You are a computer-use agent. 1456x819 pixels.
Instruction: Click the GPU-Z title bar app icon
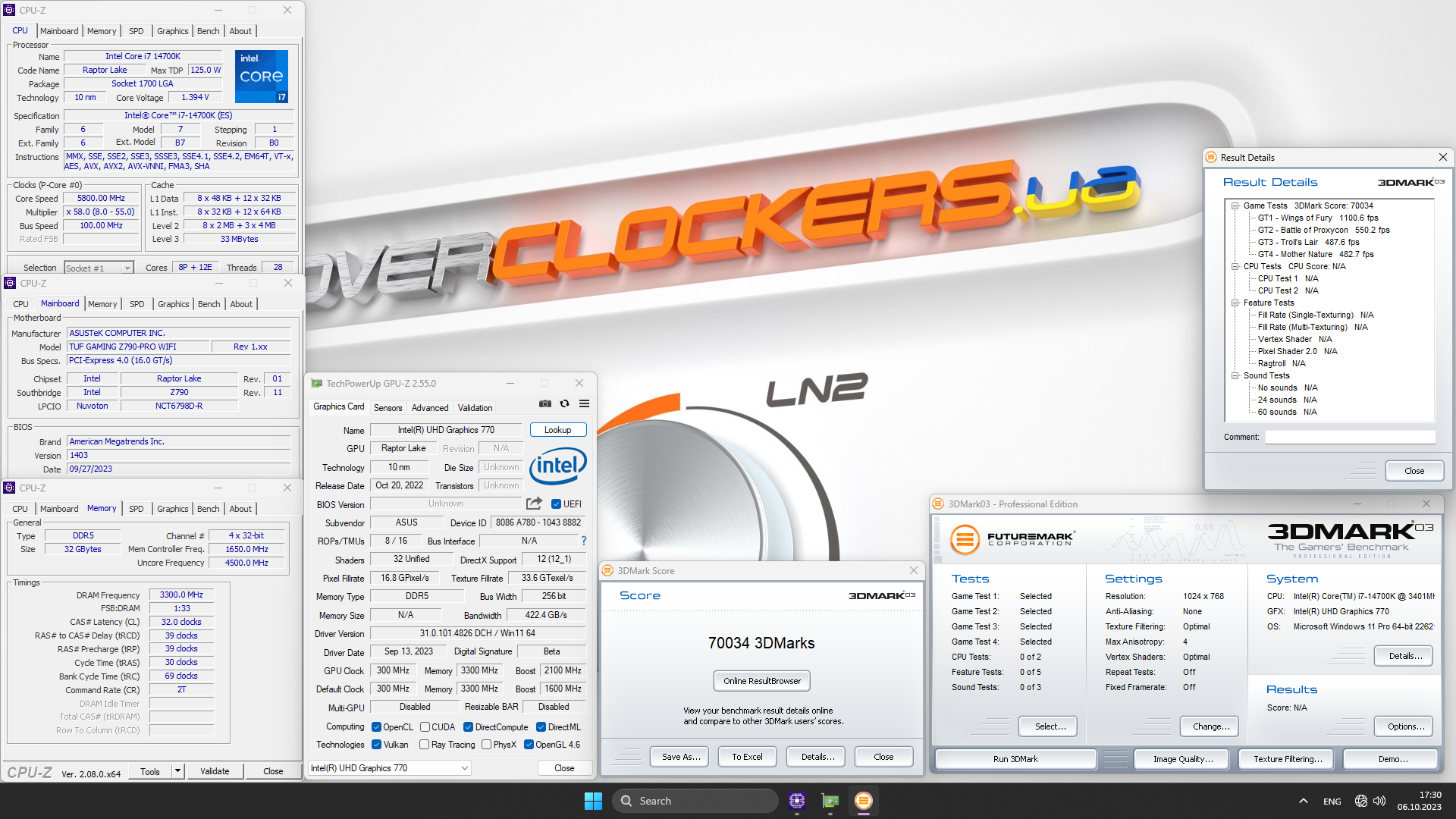317,383
